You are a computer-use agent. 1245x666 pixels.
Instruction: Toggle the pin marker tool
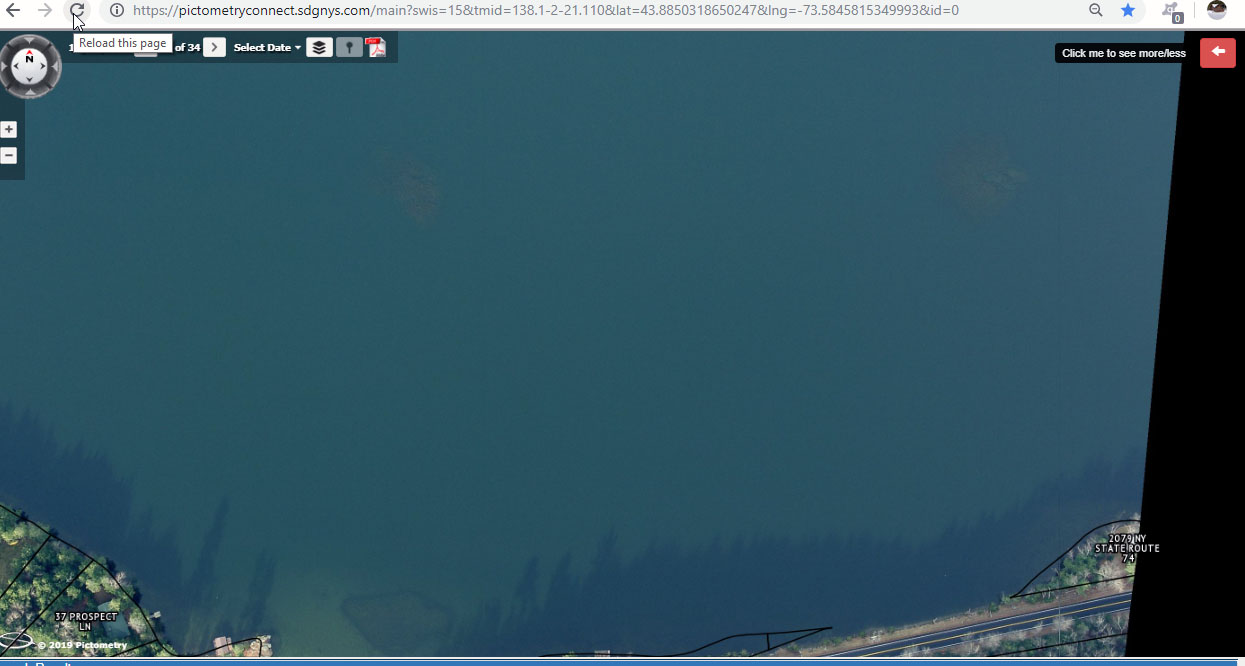pyautogui.click(x=349, y=47)
